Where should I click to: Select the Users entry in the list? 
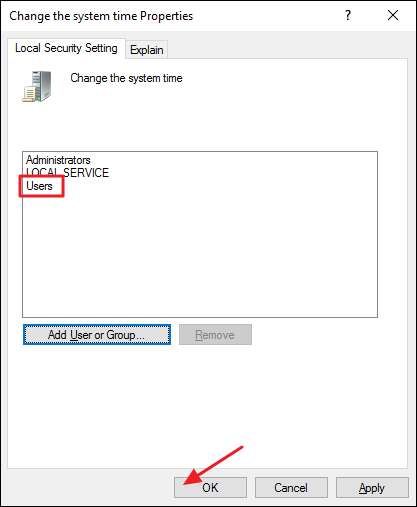coord(39,186)
